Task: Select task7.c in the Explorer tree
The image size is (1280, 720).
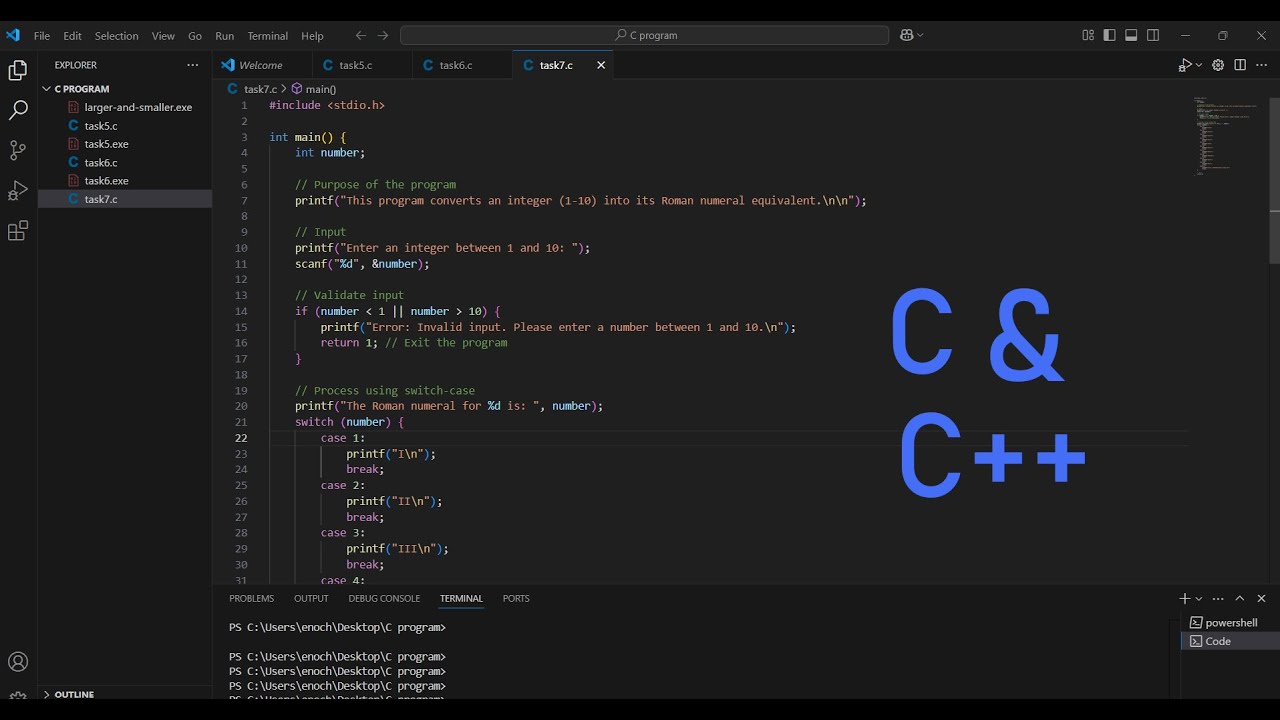Action: 125,199
